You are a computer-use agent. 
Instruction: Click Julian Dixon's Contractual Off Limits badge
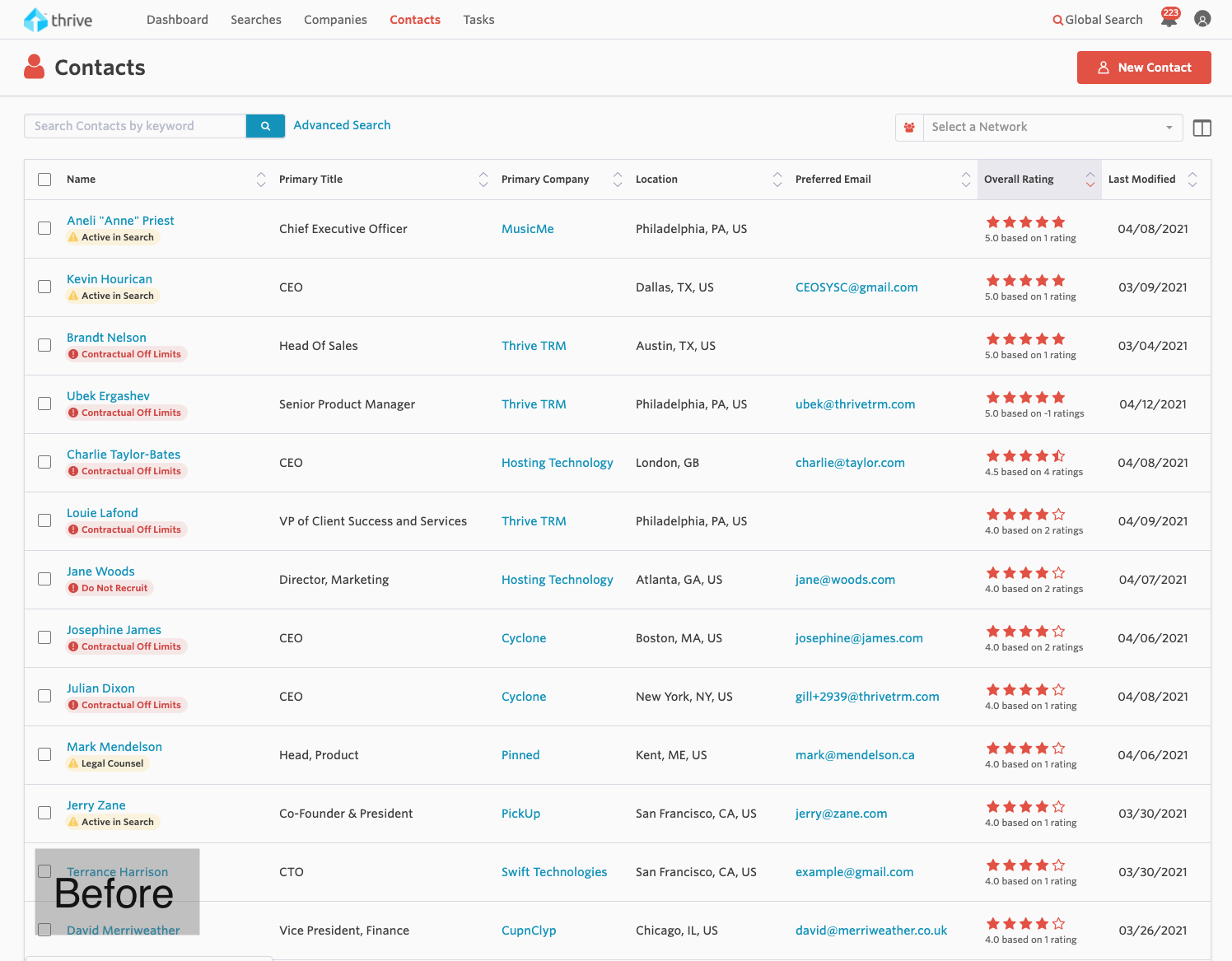[x=126, y=705]
